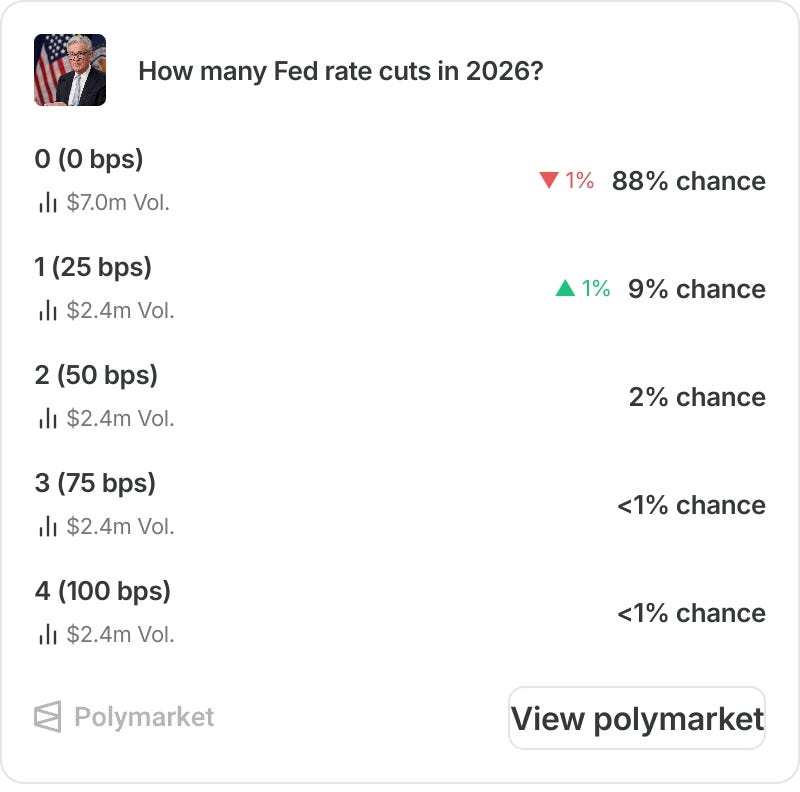Click the View polymarket button
Screen dimensions: 800x792
tap(637, 718)
